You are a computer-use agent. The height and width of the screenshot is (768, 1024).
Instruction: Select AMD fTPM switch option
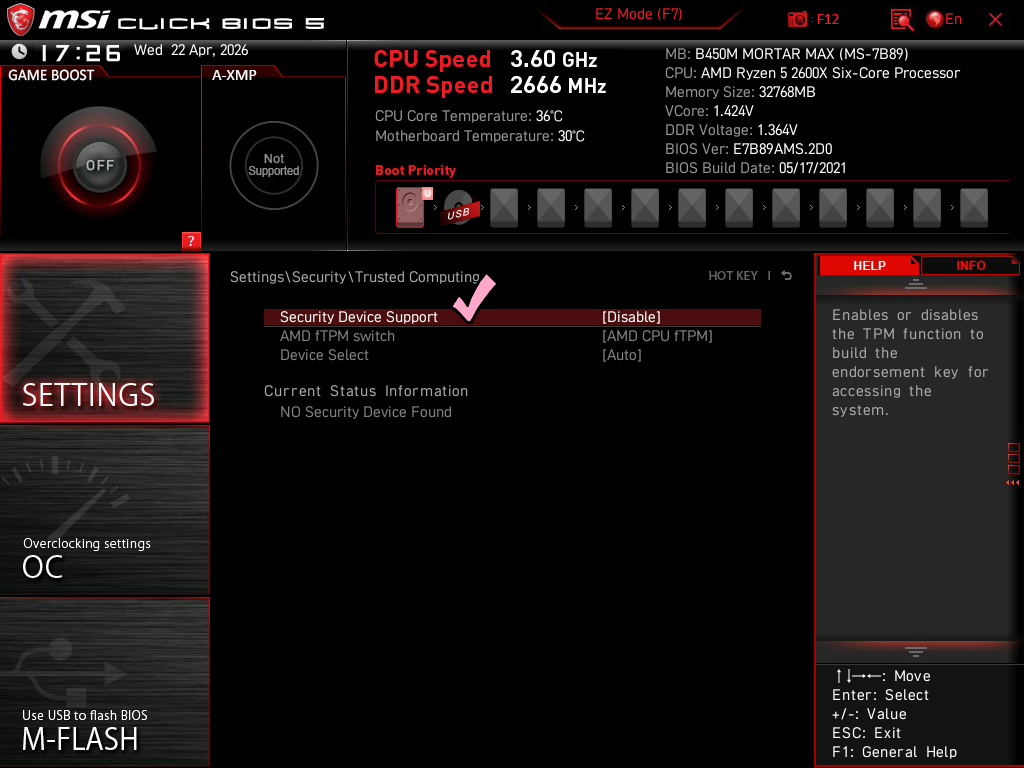(x=337, y=336)
